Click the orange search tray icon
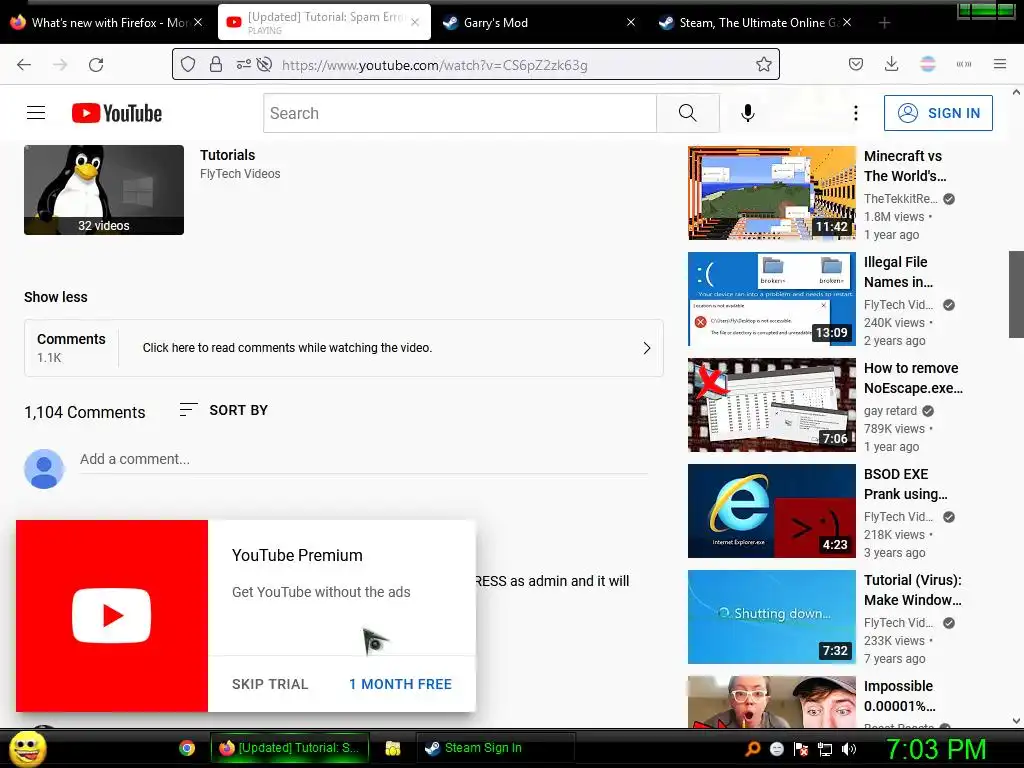 coord(752,749)
